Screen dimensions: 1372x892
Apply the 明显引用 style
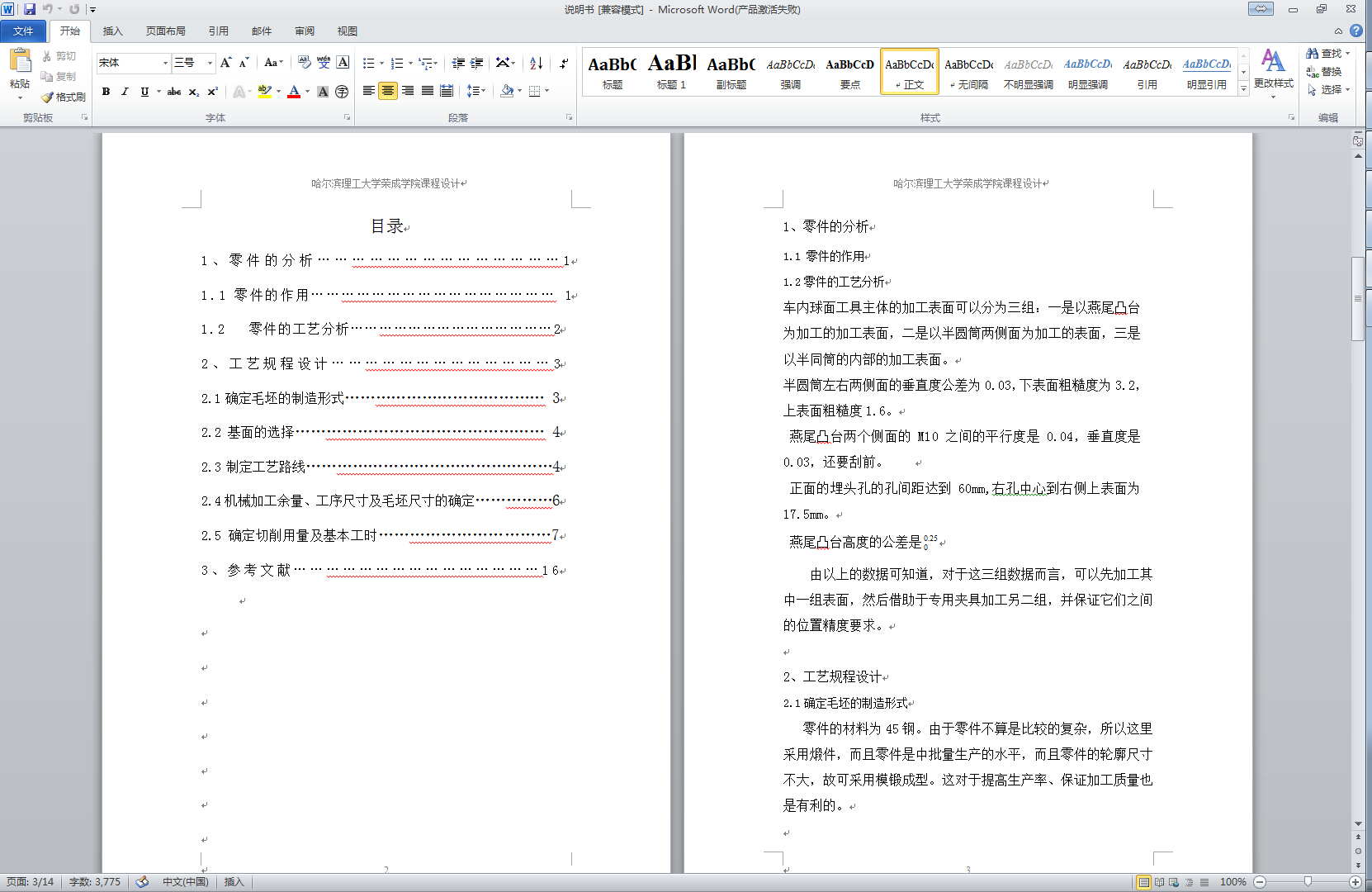[x=1206, y=72]
